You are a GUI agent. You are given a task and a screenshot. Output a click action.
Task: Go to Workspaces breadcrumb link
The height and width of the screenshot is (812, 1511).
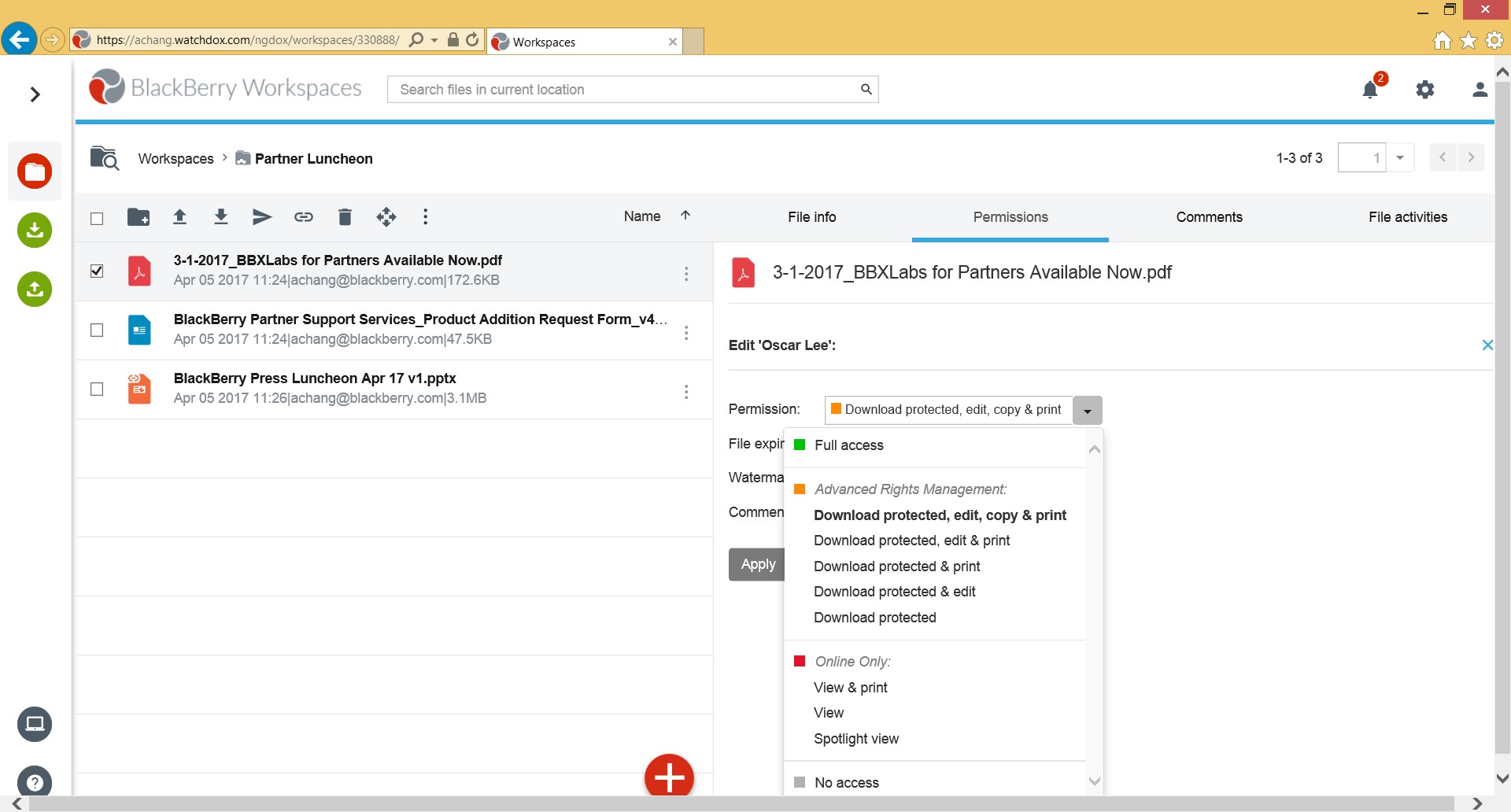[x=175, y=159]
